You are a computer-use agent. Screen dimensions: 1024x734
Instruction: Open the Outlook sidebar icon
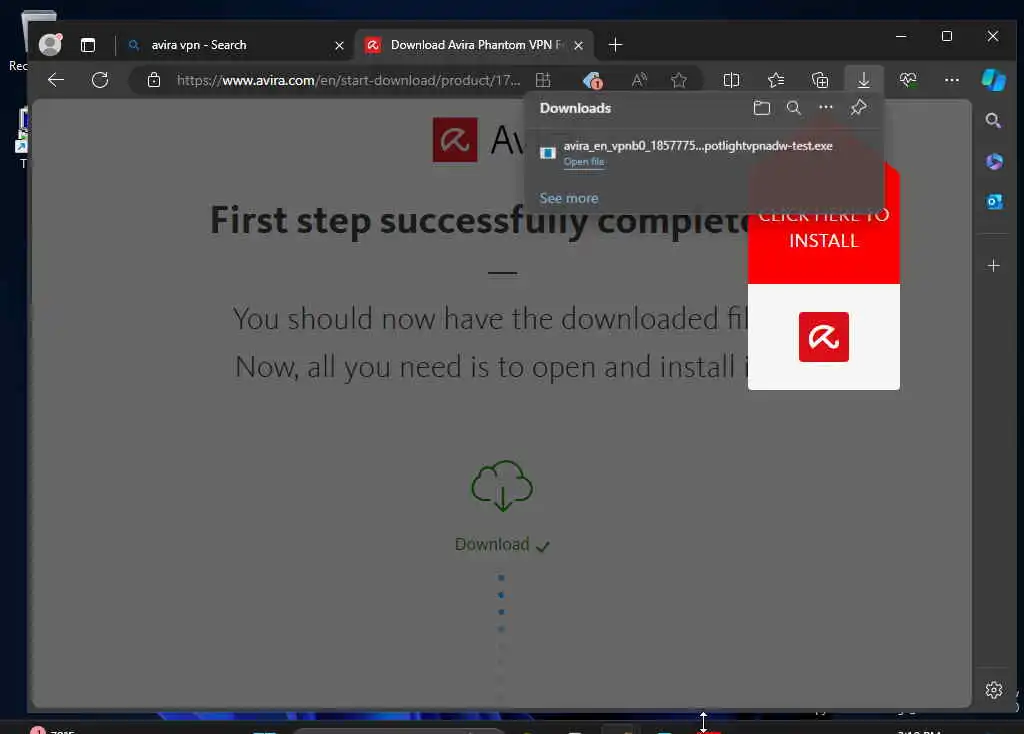pos(994,202)
